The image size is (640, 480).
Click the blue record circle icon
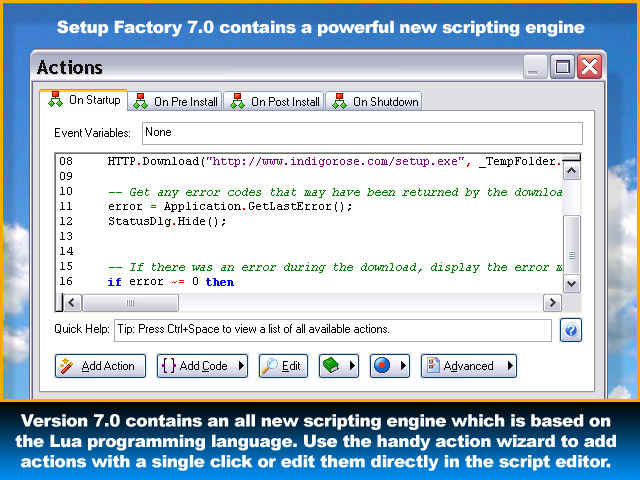click(382, 365)
